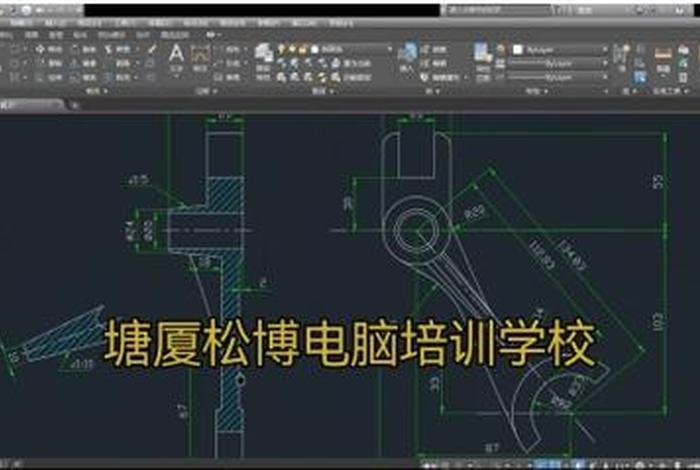Click the block Edit (编辑) icon
This screenshot has width=700, height=470.
pyautogui.click(x=425, y=63)
